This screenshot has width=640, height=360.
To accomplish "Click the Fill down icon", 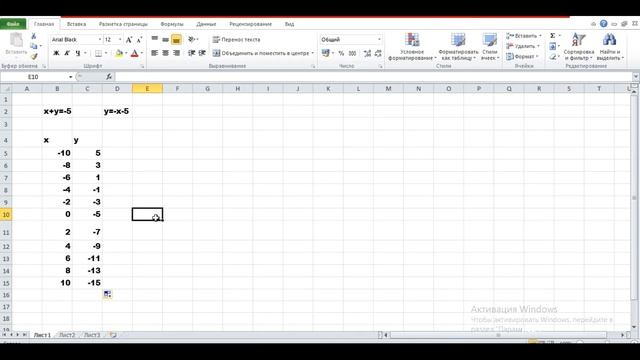I will click(x=553, y=46).
